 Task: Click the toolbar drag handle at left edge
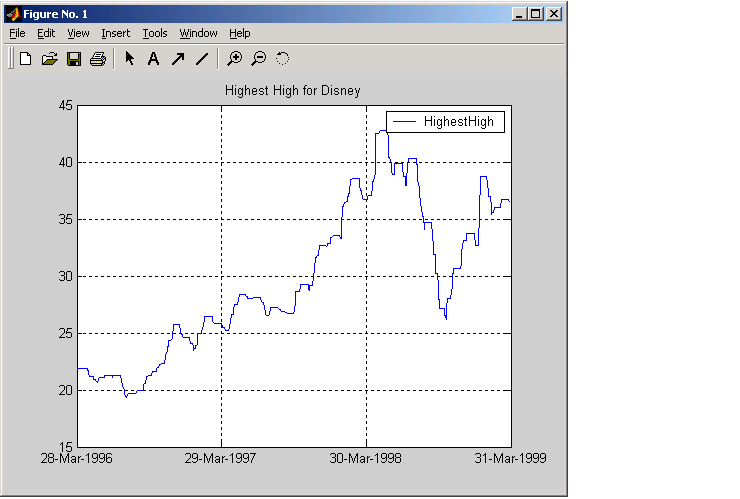pyautogui.click(x=11, y=59)
